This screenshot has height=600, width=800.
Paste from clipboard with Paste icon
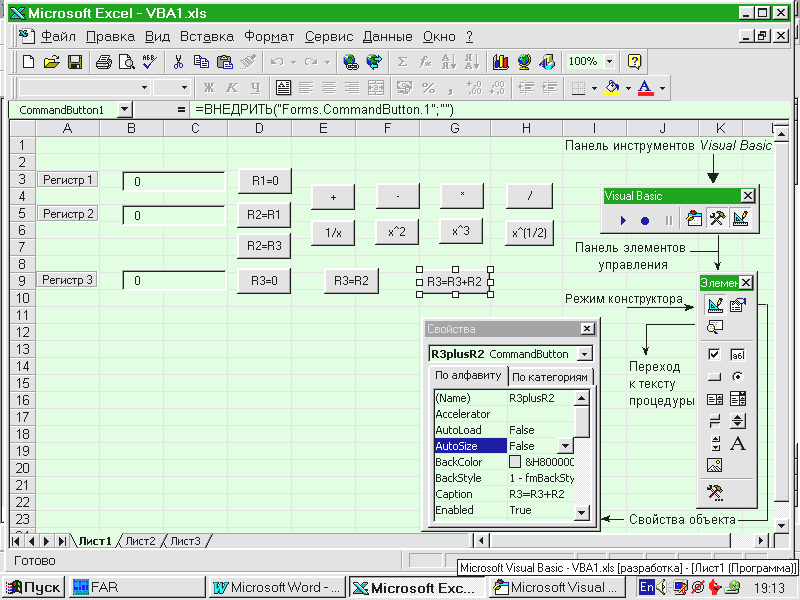224,62
